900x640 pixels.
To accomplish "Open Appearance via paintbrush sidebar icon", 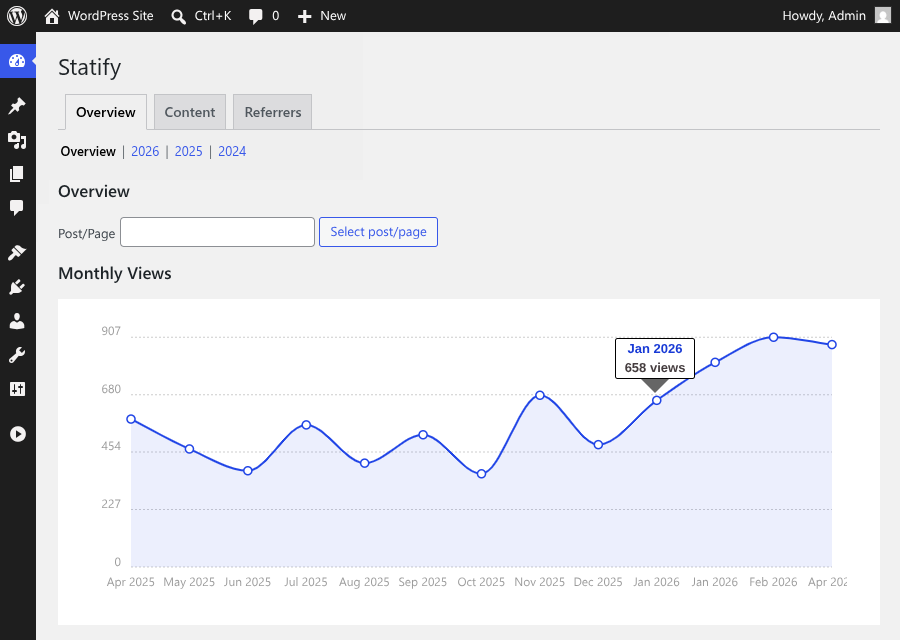I will coord(17,253).
